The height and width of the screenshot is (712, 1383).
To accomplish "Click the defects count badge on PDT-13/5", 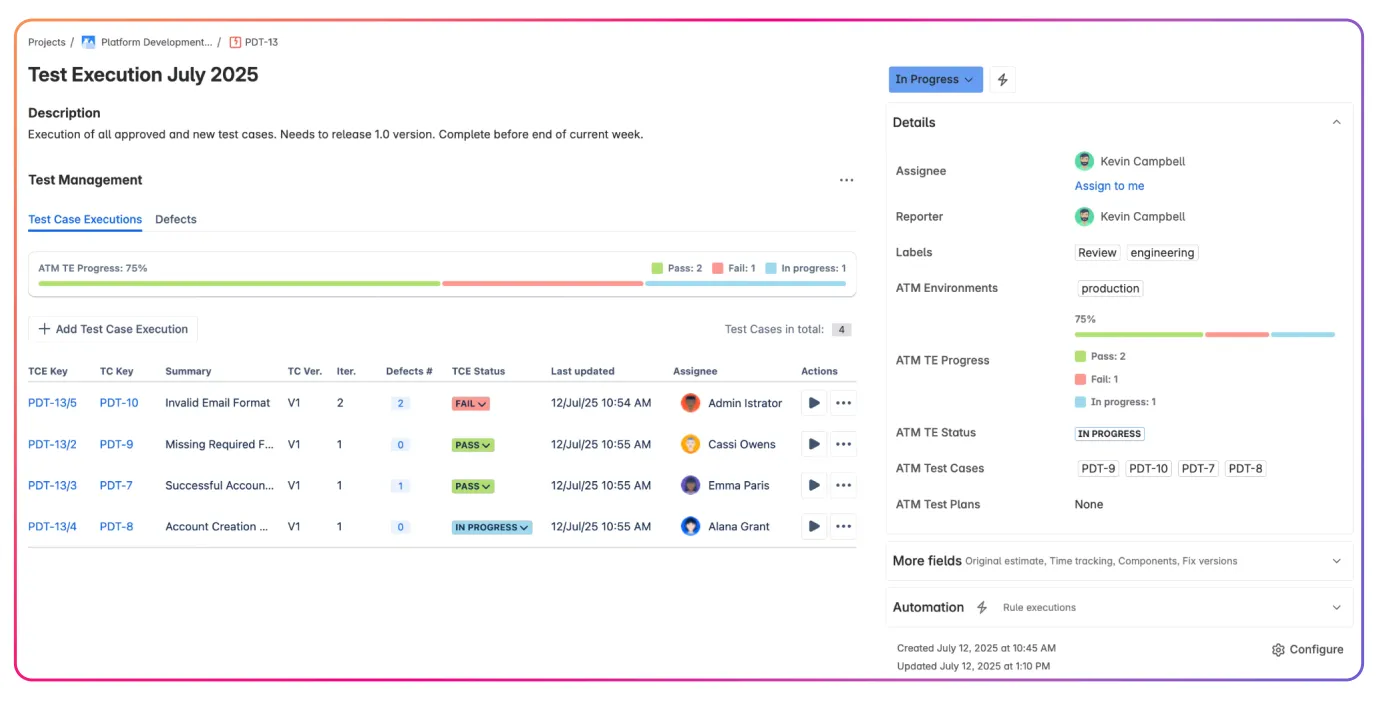I will 400,403.
